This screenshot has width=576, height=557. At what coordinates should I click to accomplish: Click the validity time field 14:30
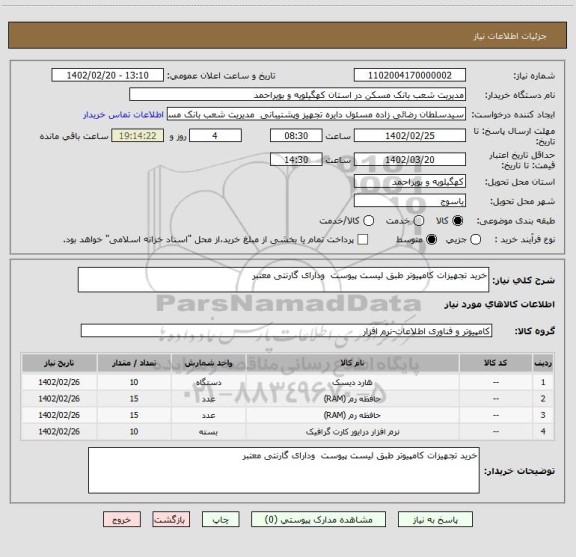pyautogui.click(x=296, y=159)
